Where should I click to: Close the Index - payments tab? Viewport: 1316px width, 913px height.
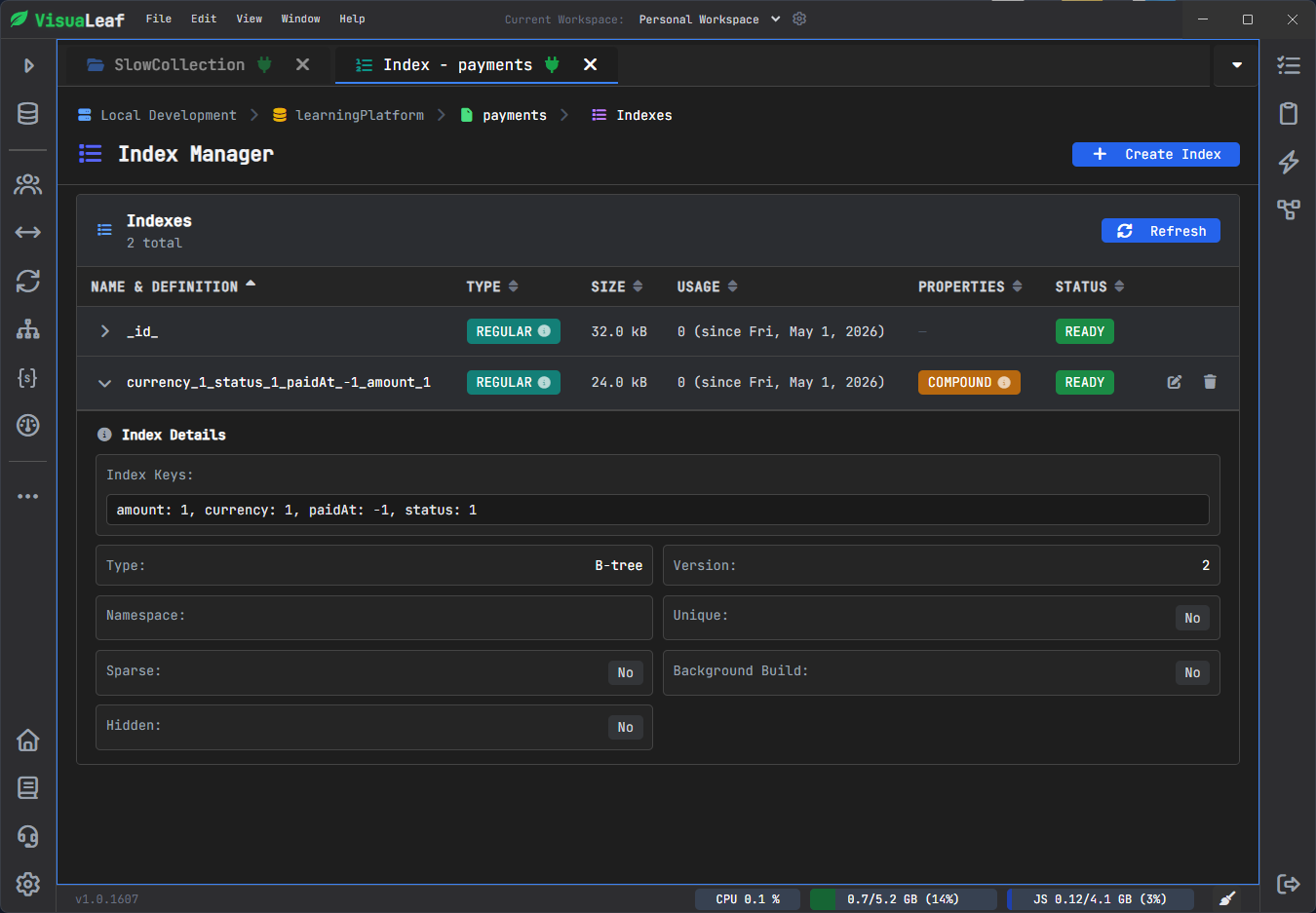[x=590, y=64]
